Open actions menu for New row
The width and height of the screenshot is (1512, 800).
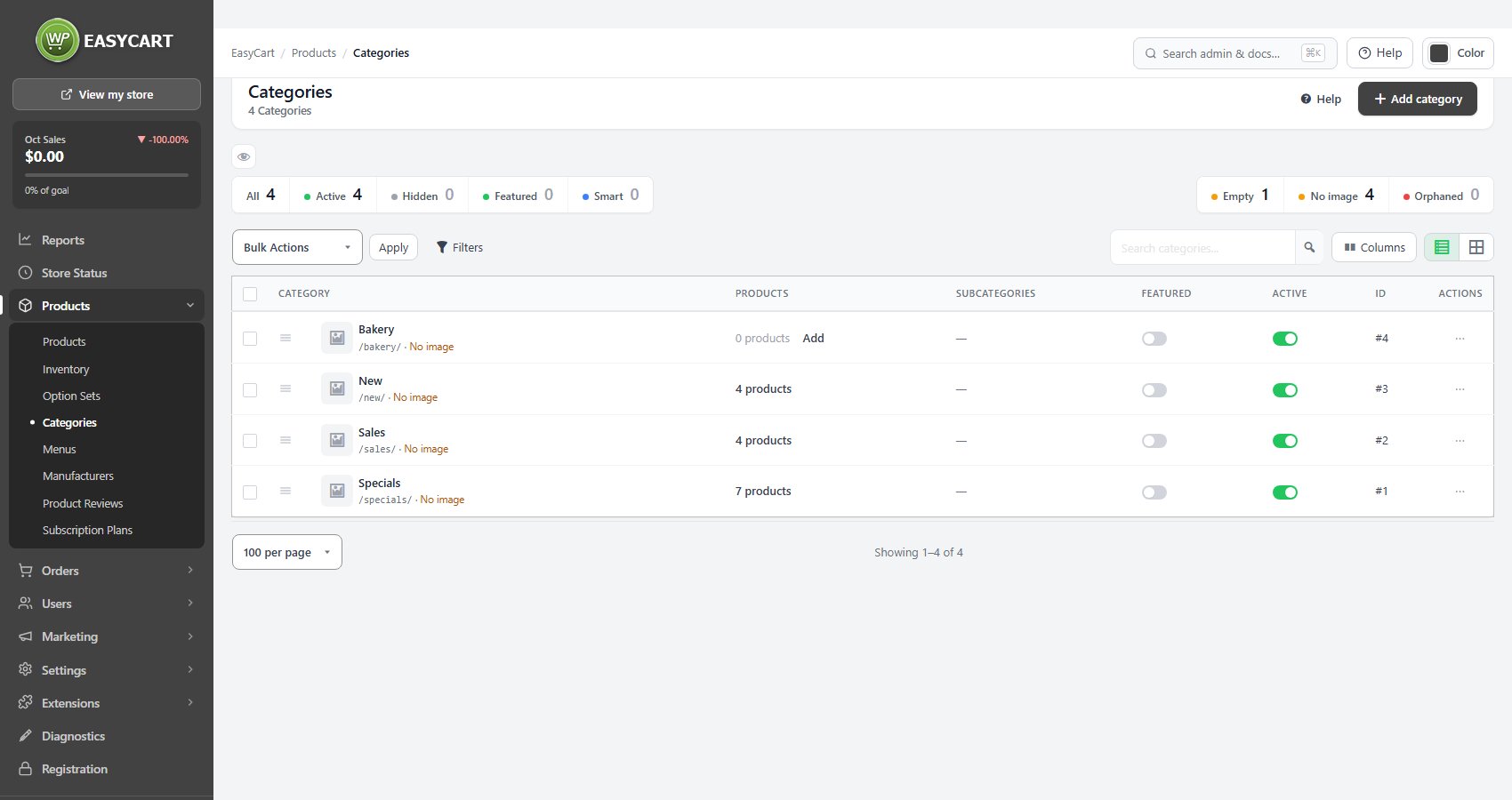coord(1460,389)
